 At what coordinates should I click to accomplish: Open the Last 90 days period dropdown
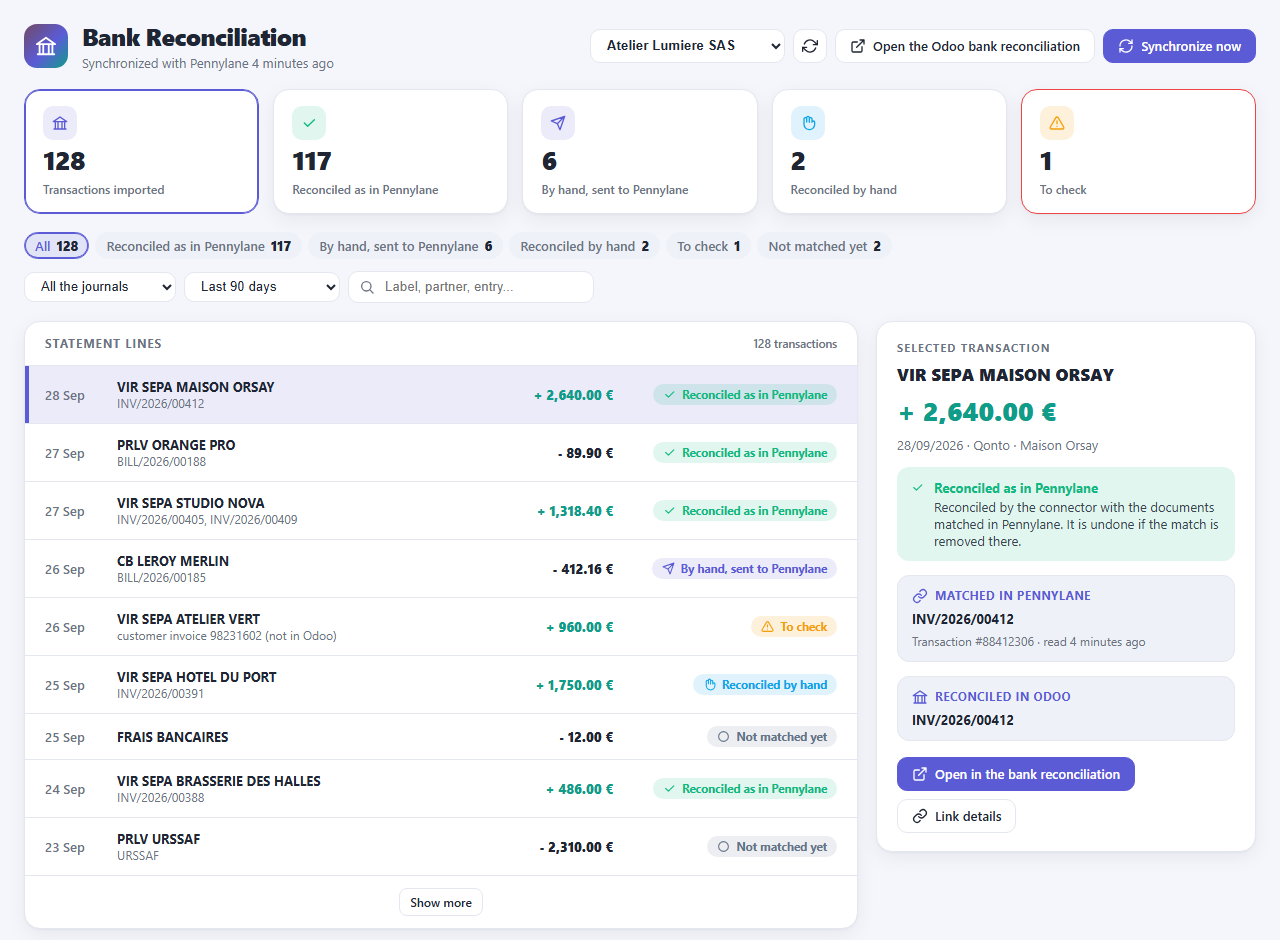point(262,287)
